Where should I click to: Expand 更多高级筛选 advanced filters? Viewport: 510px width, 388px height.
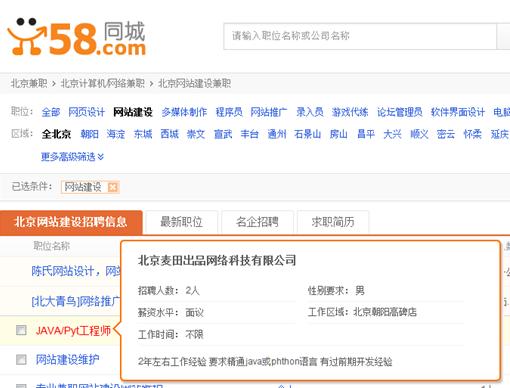(x=72, y=156)
